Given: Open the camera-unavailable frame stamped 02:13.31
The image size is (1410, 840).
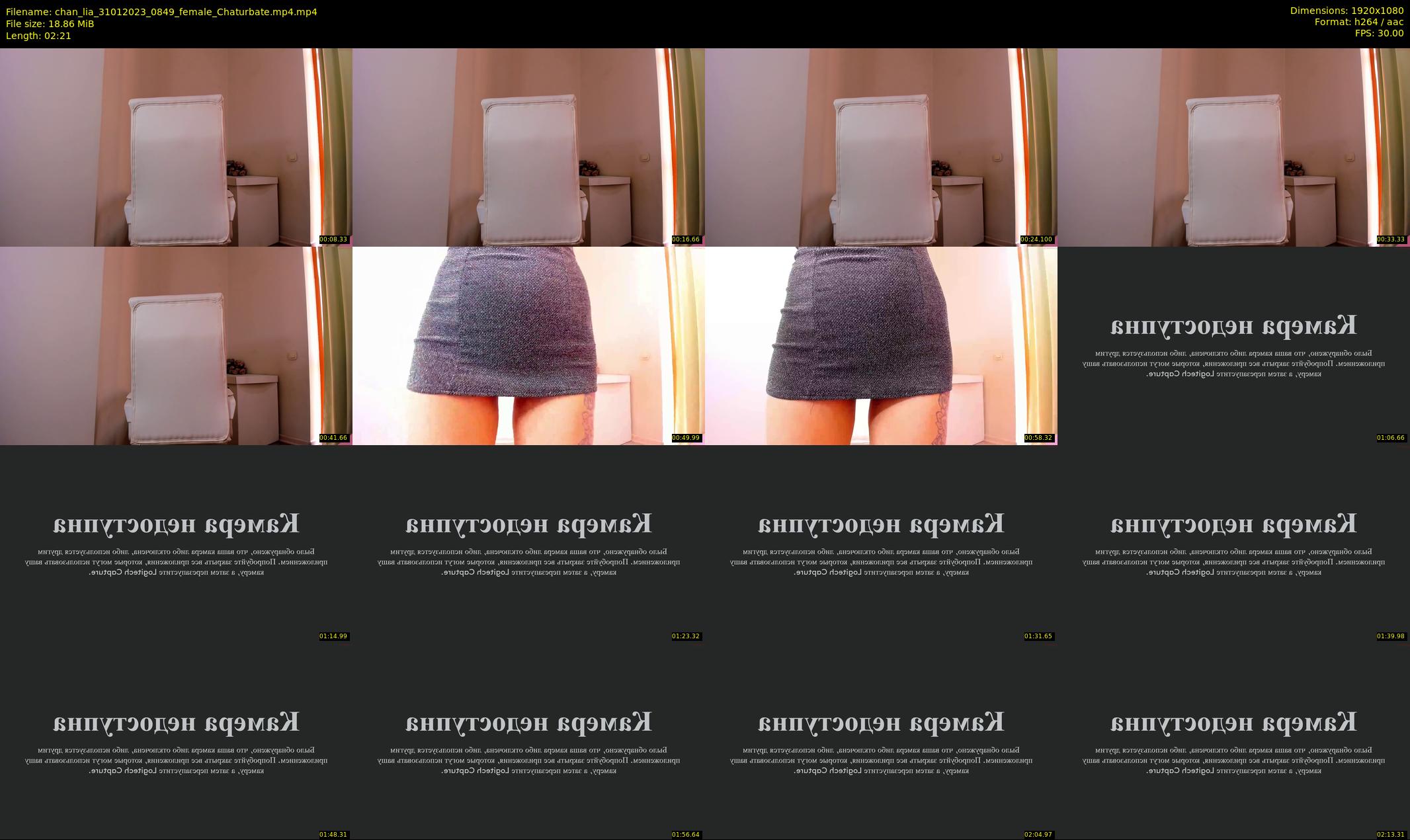Looking at the screenshot, I should point(1233,742).
